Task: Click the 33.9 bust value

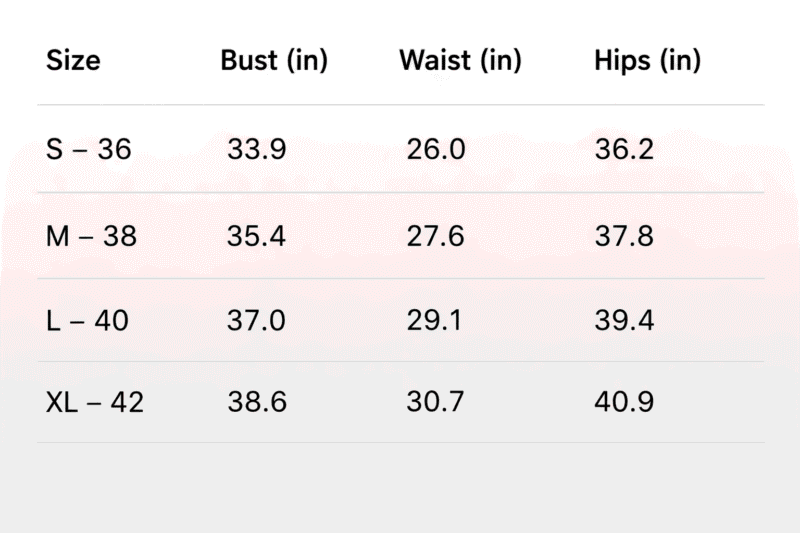Action: point(257,149)
